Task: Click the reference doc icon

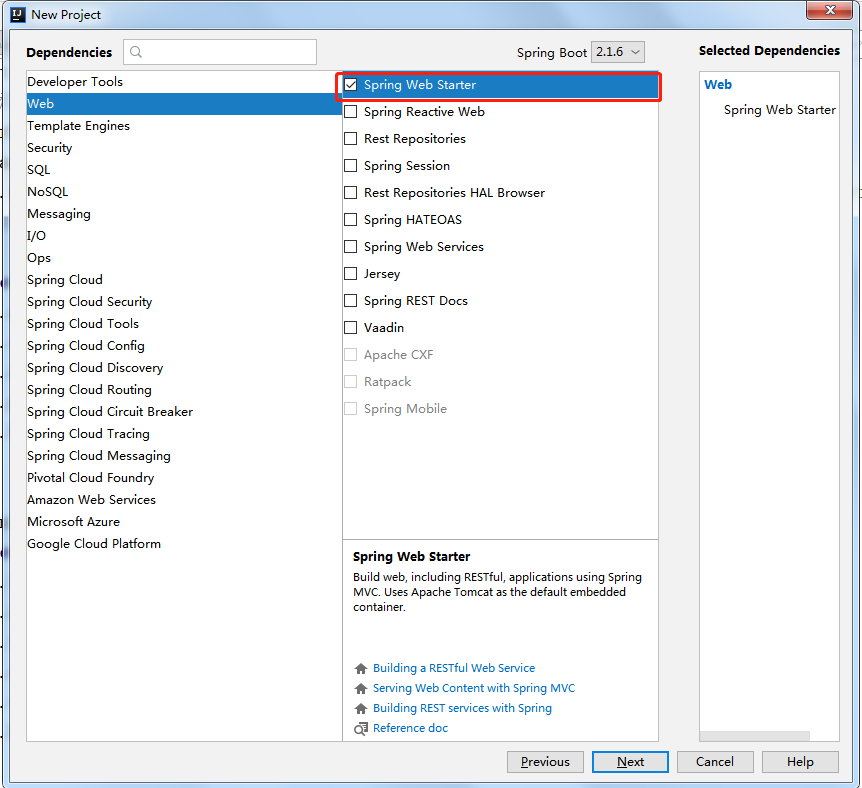Action: coord(361,729)
